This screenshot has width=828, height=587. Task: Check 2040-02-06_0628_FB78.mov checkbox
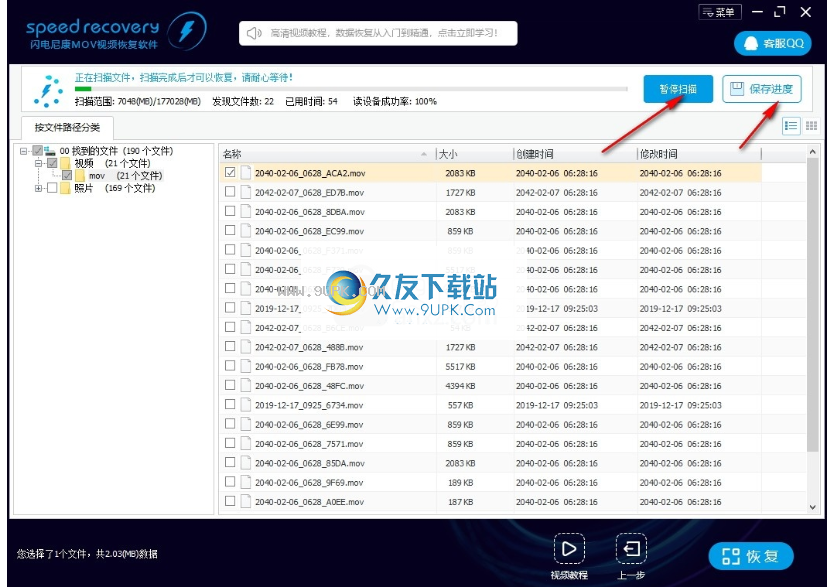230,366
